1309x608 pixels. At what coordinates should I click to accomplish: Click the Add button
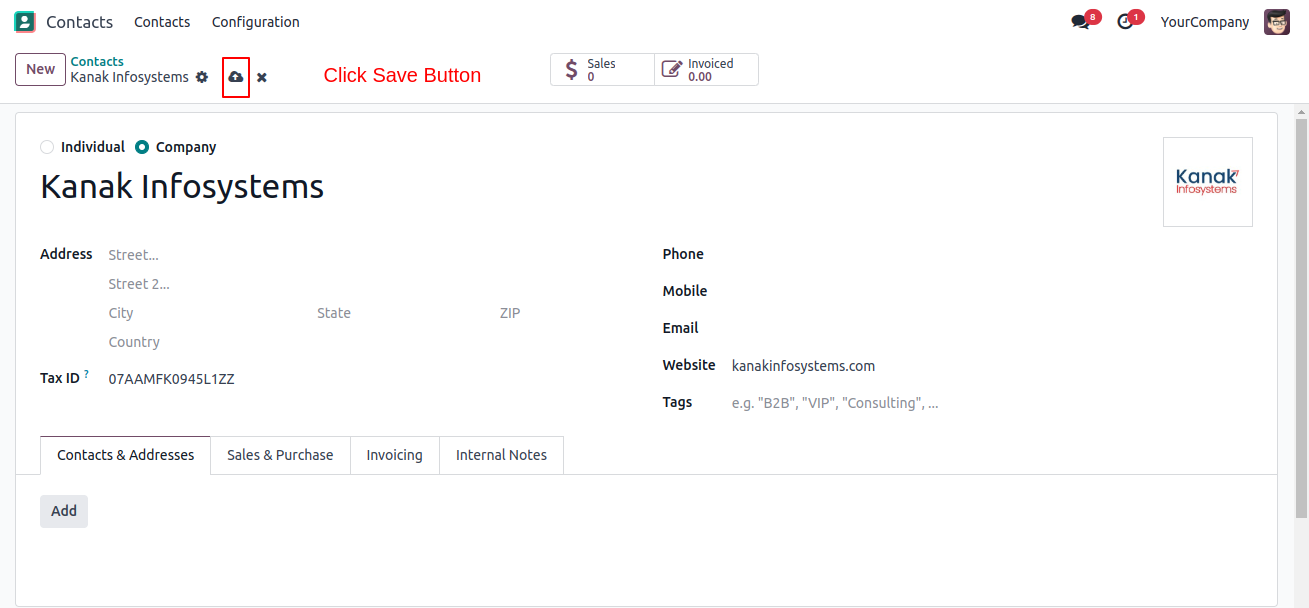64,511
